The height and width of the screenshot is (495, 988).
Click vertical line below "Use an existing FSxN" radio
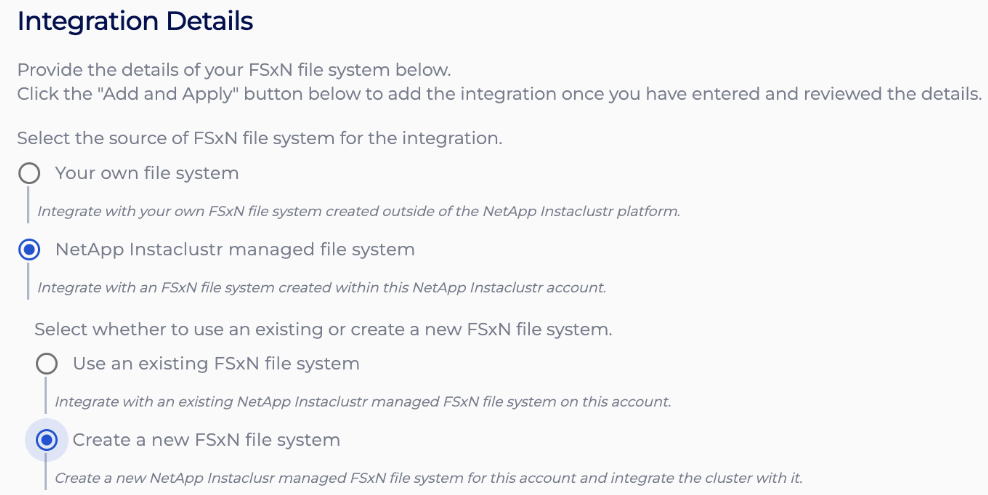coord(46,396)
